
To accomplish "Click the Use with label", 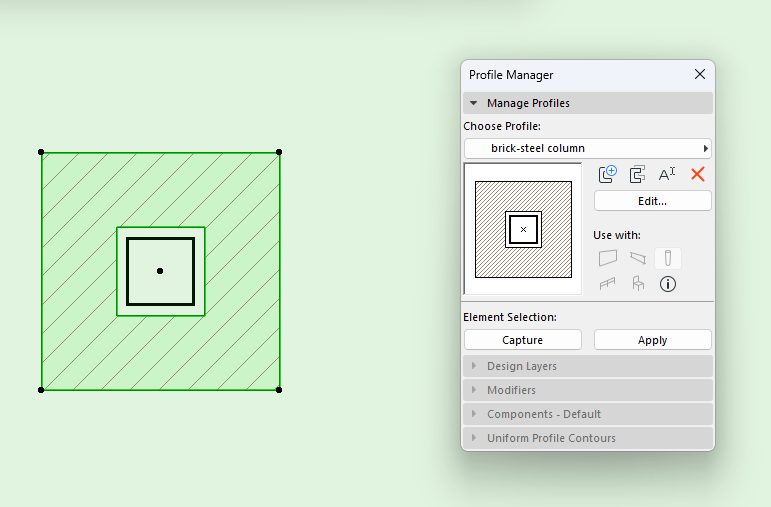I will tap(617, 235).
